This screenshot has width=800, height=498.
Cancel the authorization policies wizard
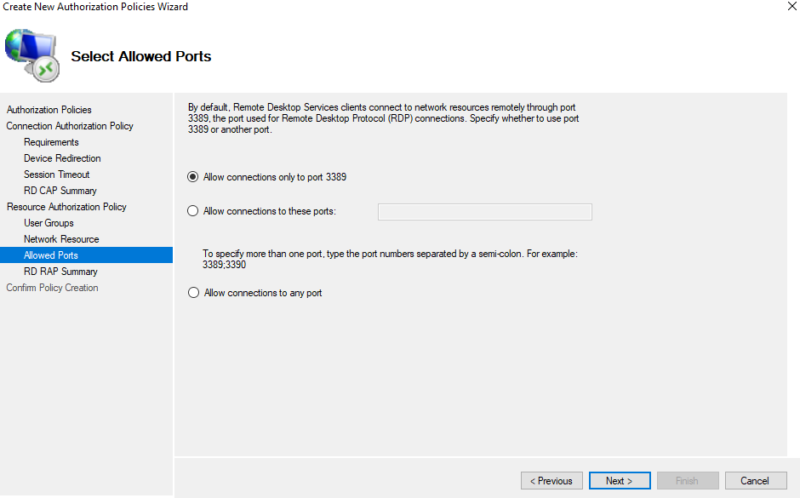pyautogui.click(x=762, y=481)
